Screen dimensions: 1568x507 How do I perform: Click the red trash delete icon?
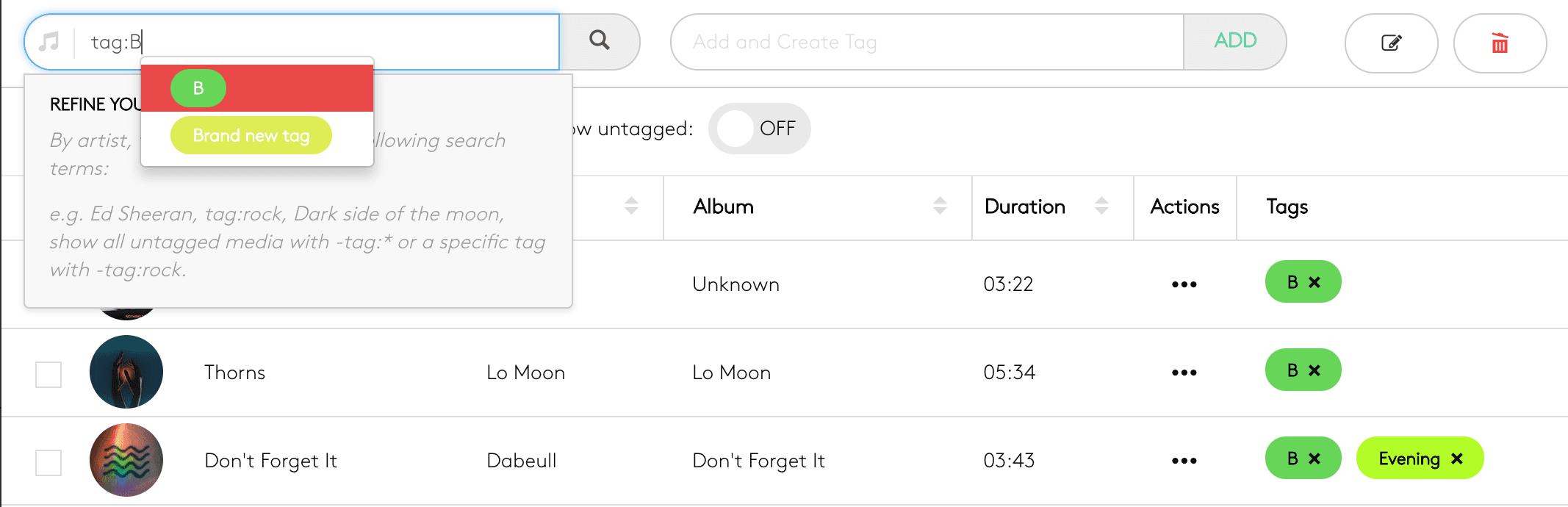[x=1499, y=43]
